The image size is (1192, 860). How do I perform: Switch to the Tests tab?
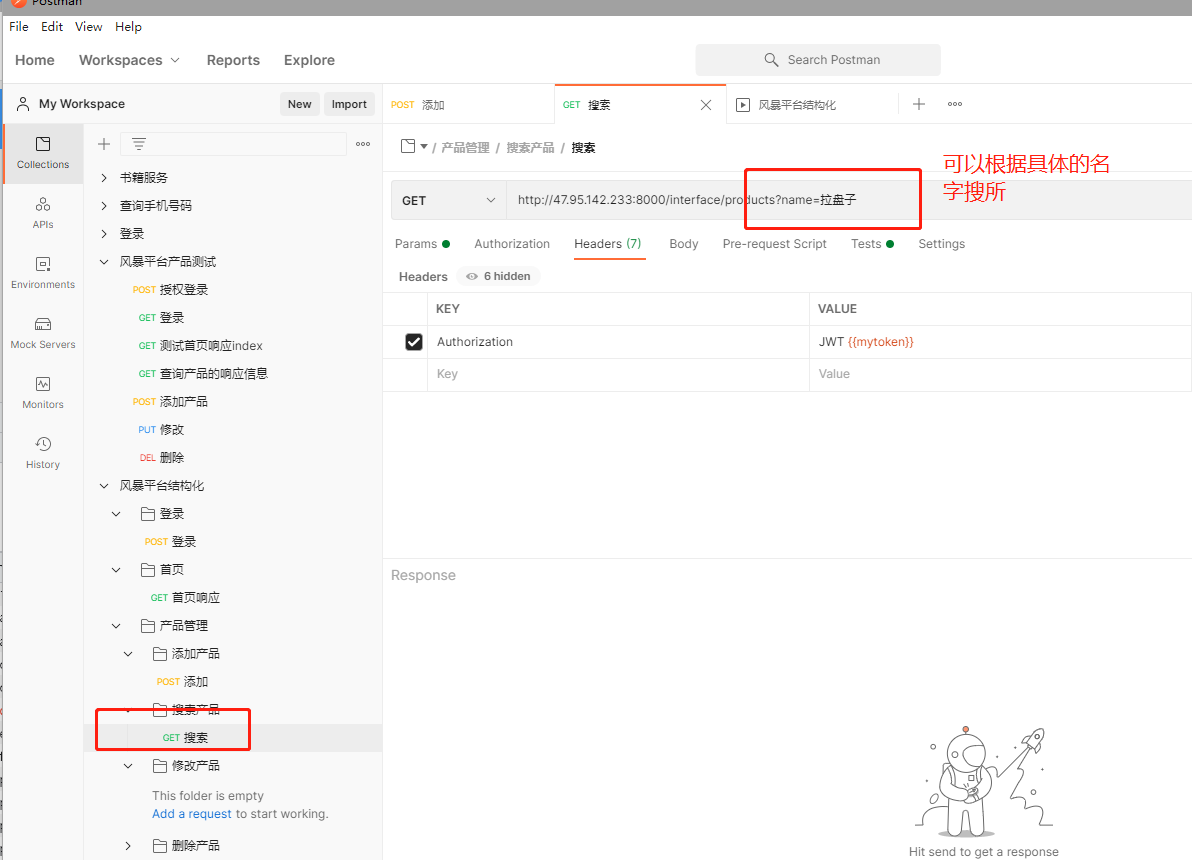point(872,244)
